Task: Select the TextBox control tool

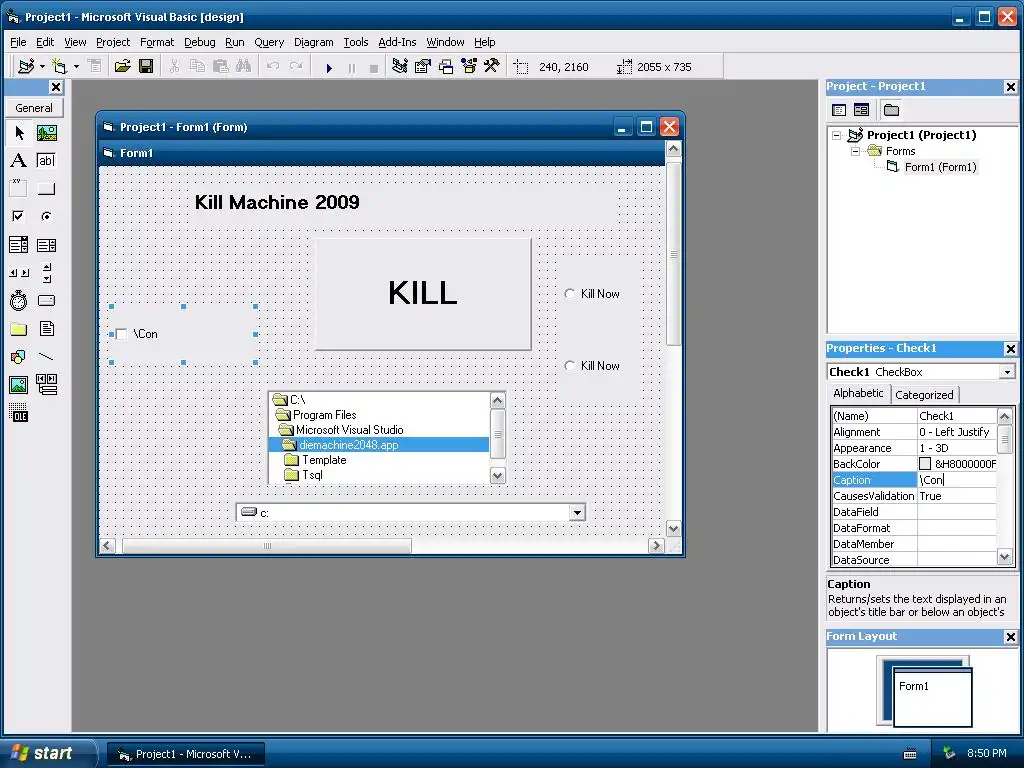Action: (46, 161)
